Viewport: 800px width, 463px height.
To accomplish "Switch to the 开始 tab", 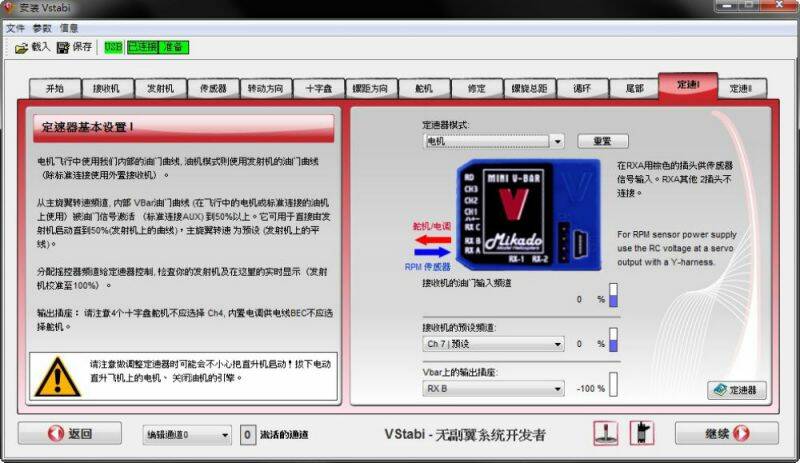I will [55, 88].
